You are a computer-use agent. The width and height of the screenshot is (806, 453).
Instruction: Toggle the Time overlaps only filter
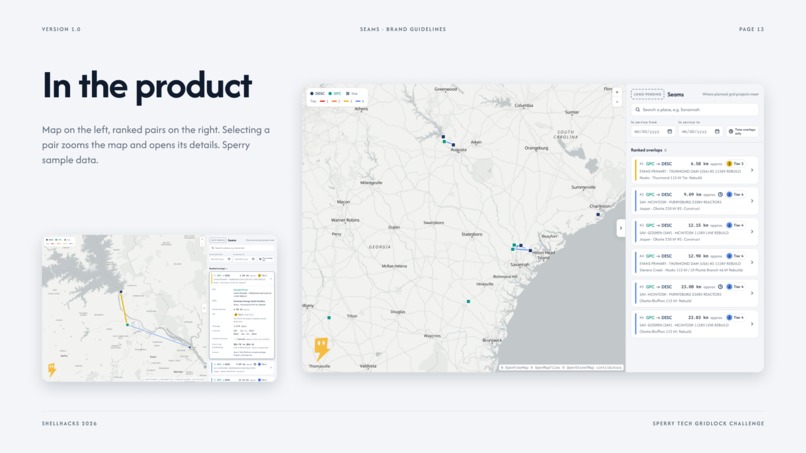click(x=742, y=132)
